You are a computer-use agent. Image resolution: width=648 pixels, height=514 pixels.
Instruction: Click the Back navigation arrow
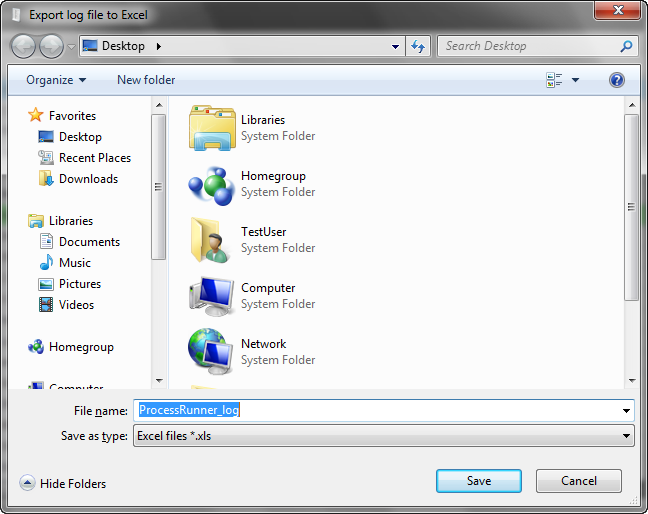23,46
